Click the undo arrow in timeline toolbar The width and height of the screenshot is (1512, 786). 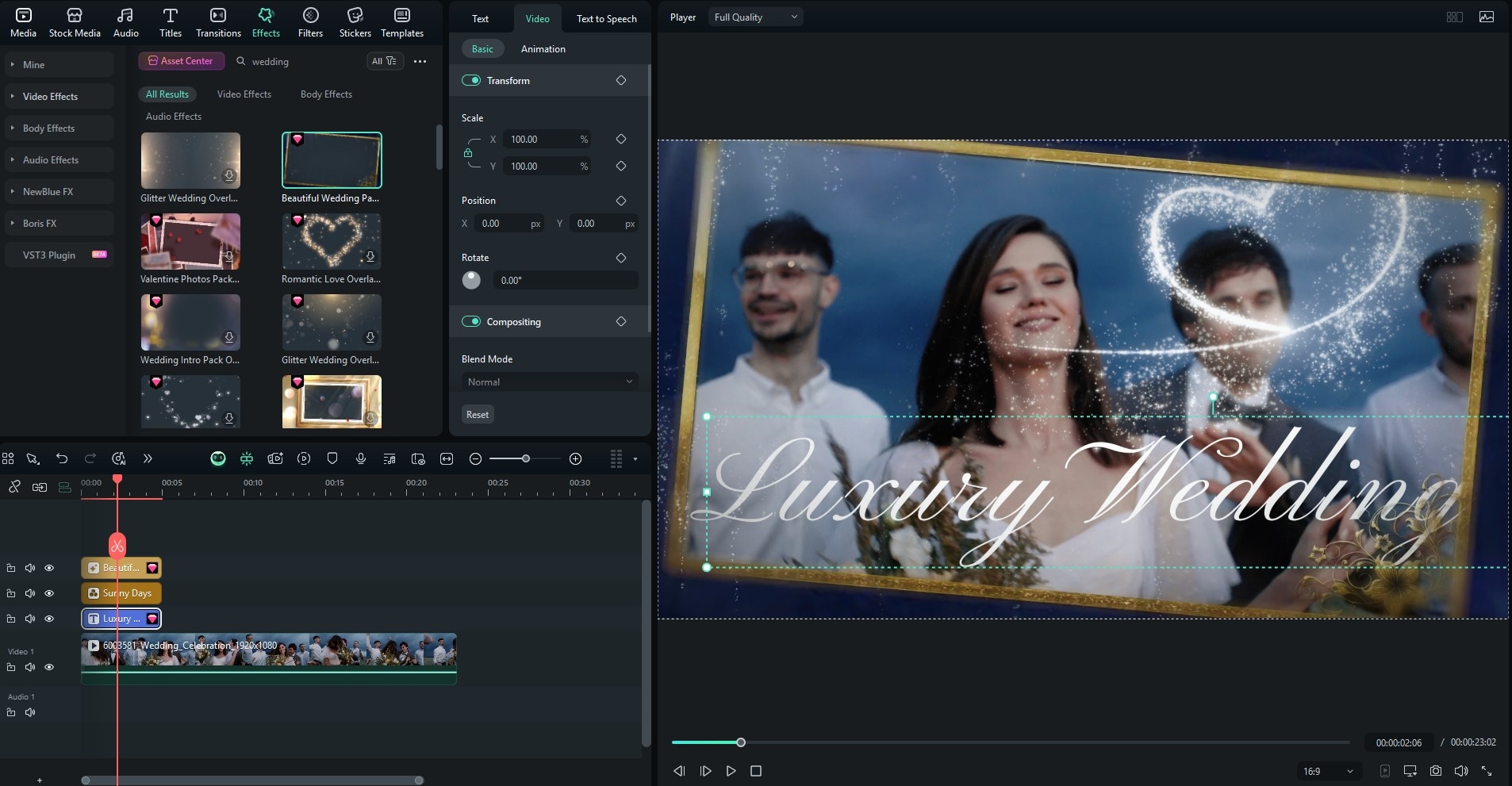62,458
